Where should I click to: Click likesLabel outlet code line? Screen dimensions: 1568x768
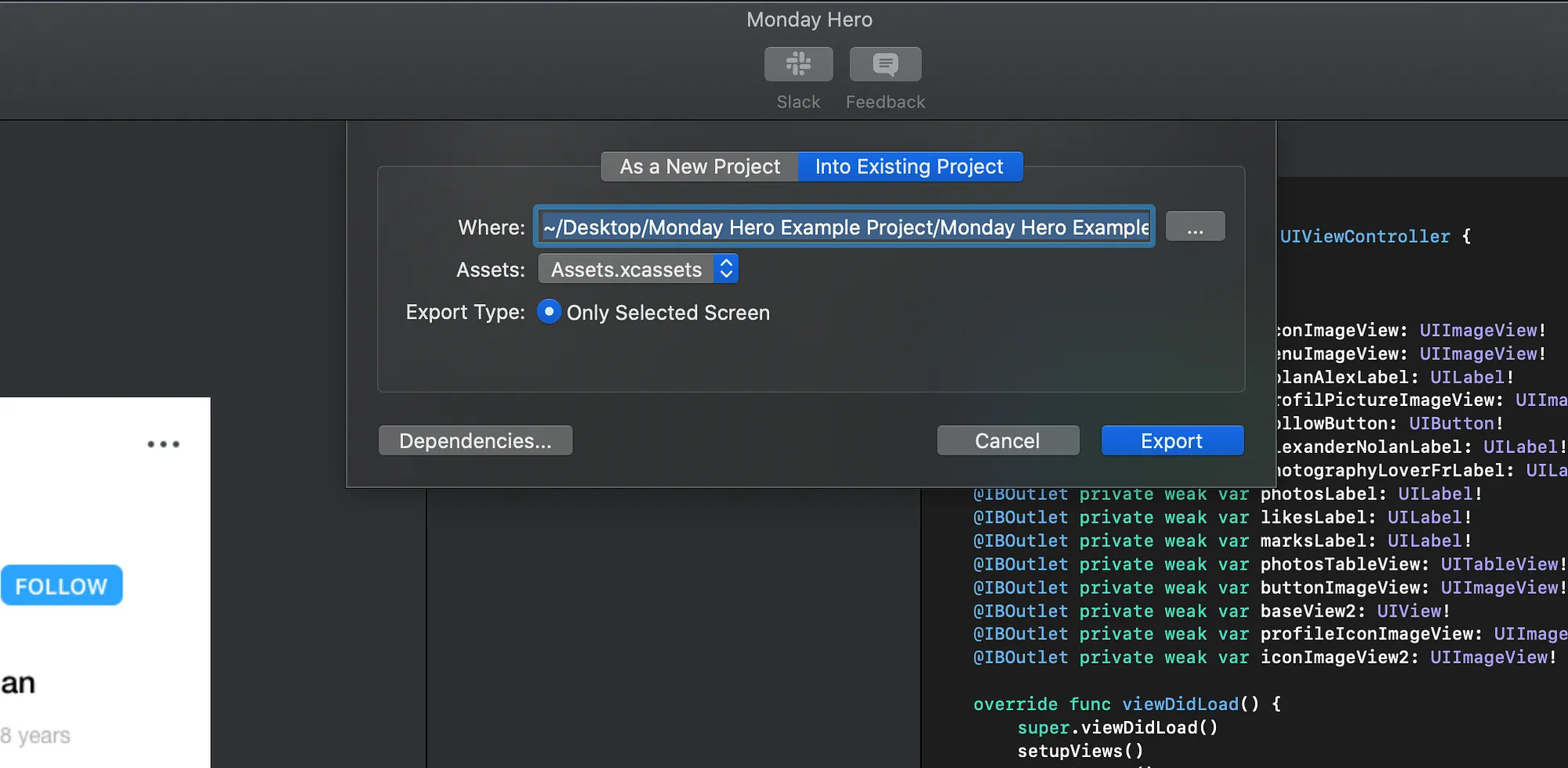coord(1222,517)
